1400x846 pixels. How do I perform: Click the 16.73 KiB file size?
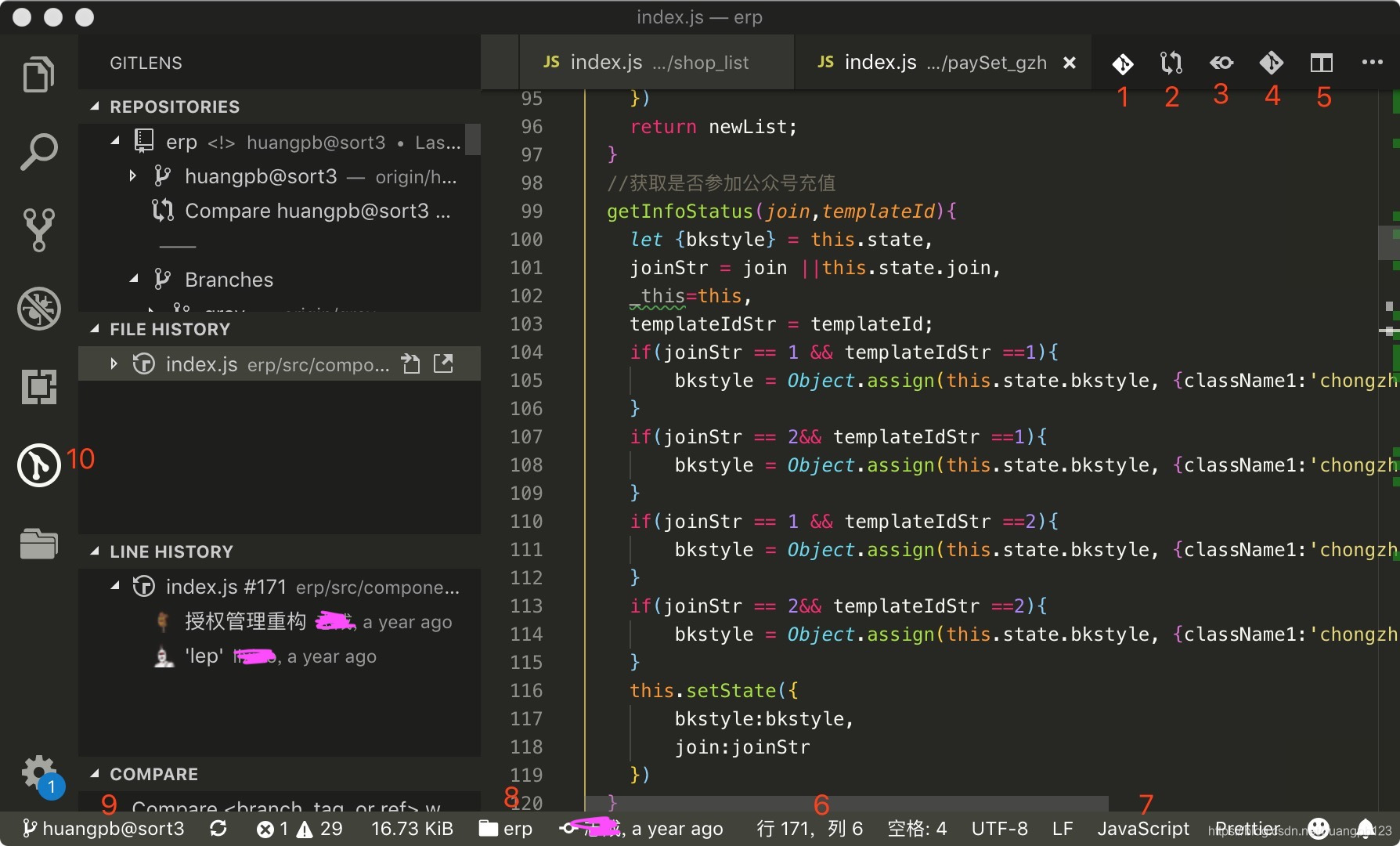coord(412,829)
